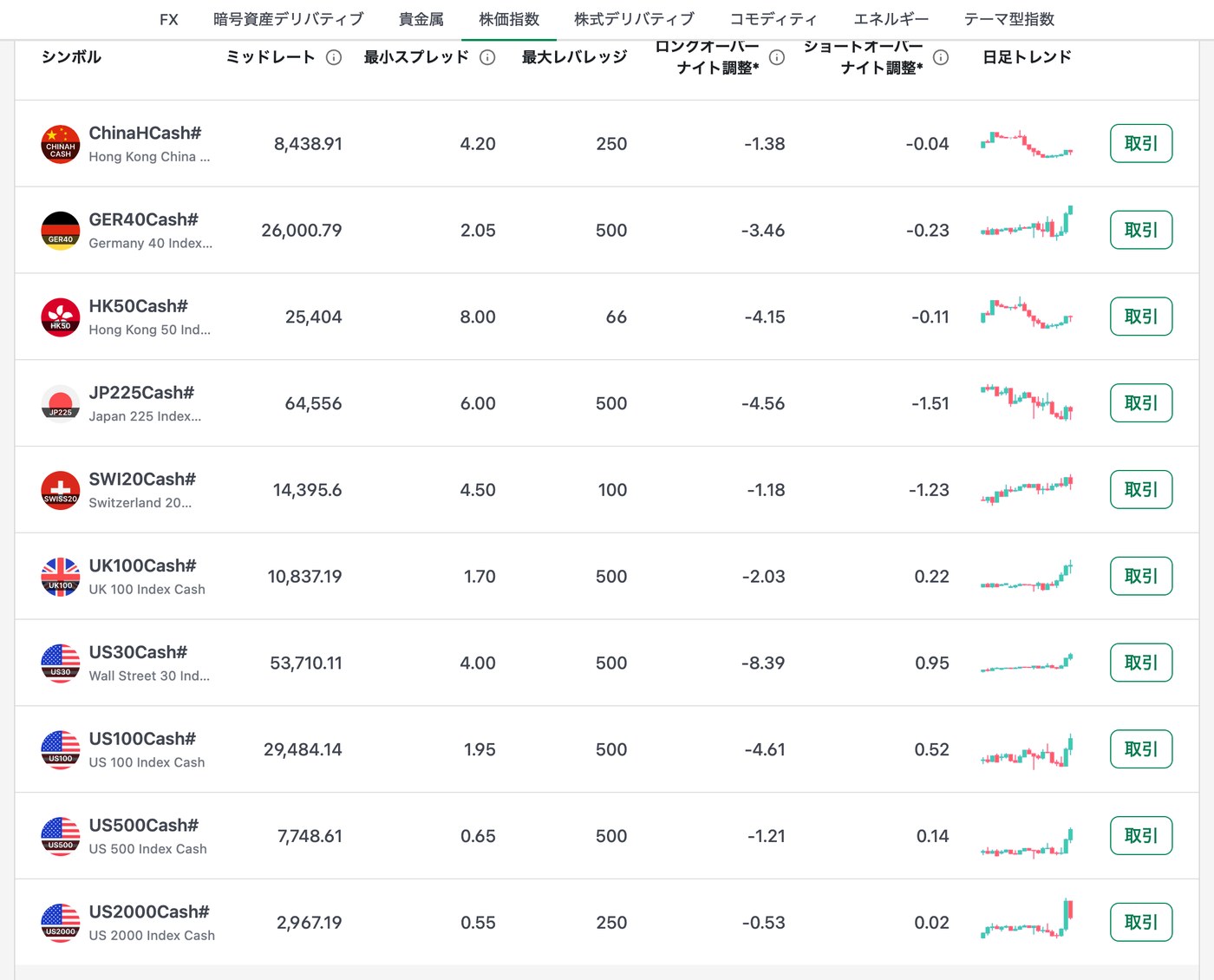Switch to the テーマ型指数 tab
This screenshot has height=980, width=1214.
pos(1009,19)
